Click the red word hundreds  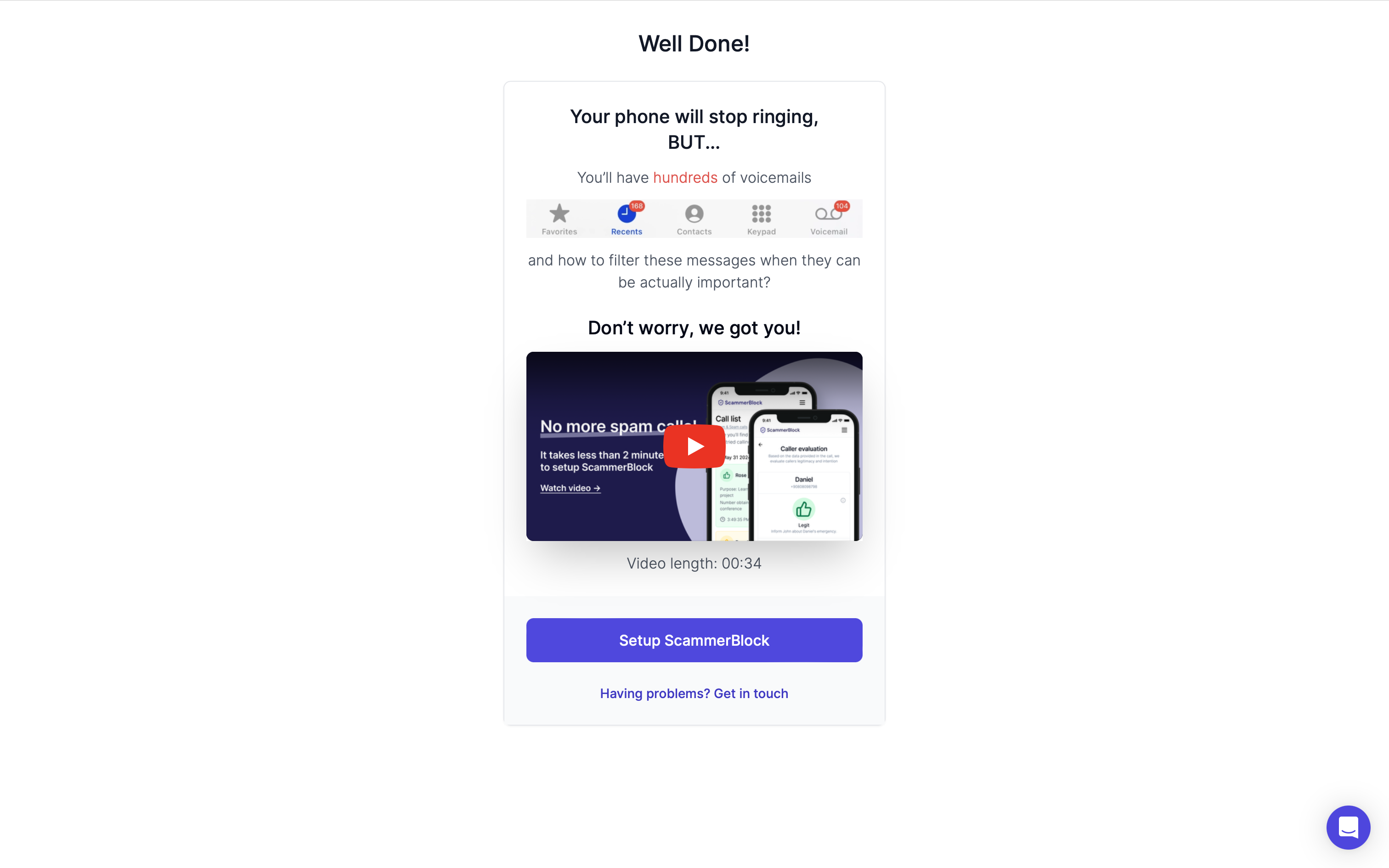685,178
